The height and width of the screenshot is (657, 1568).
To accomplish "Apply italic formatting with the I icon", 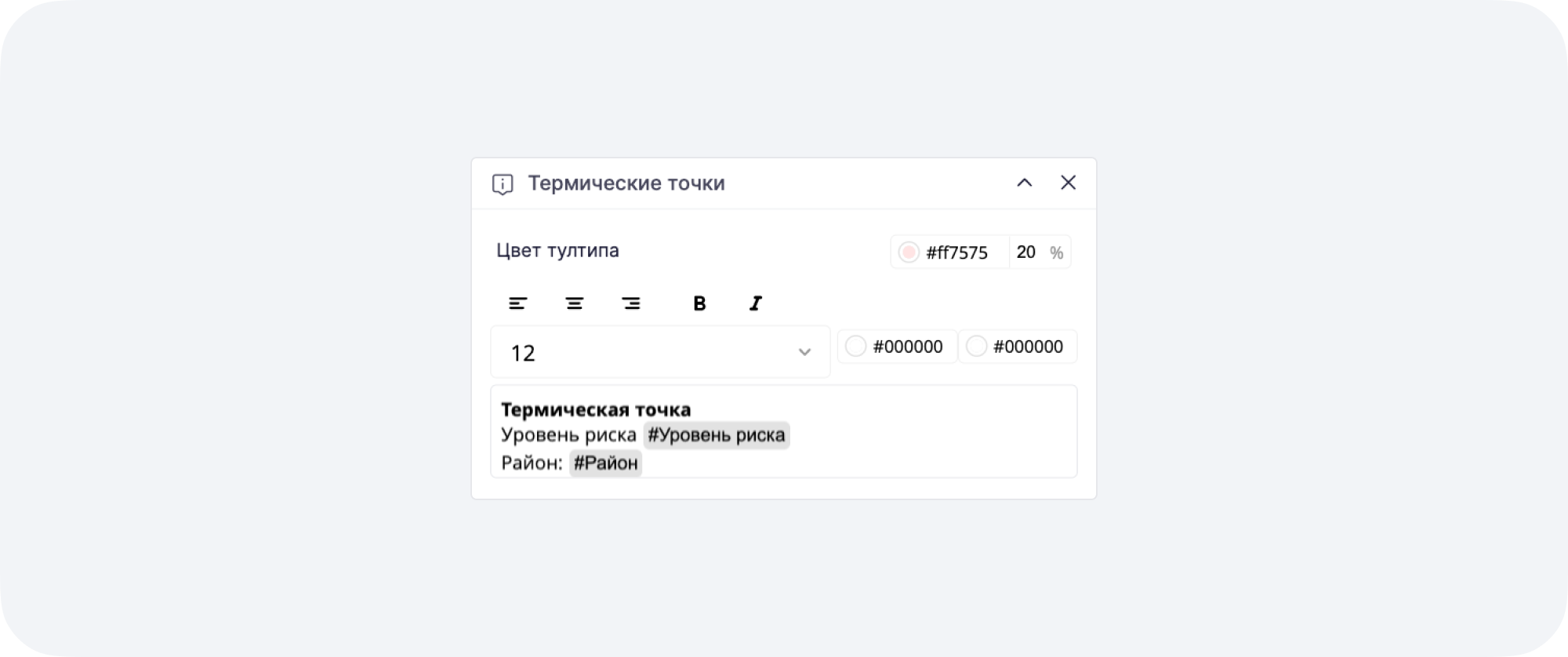I will (754, 303).
